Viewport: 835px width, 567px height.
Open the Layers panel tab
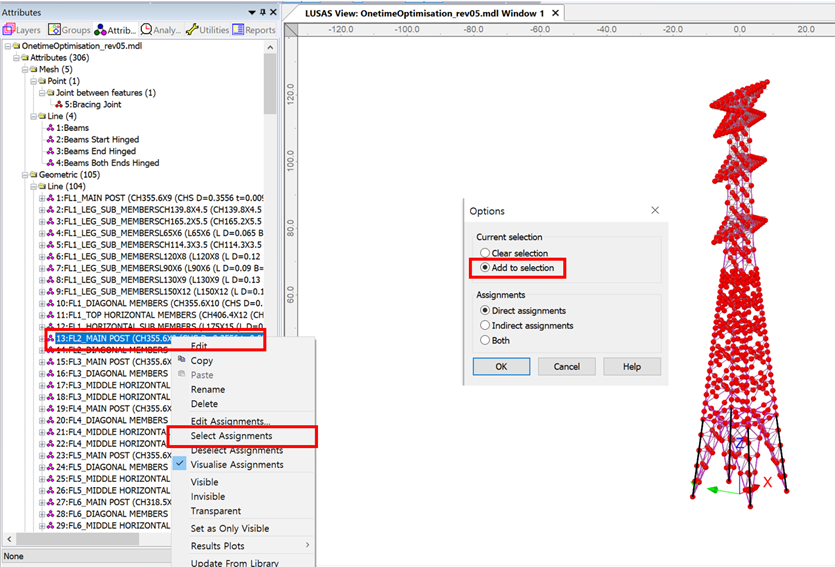22,30
